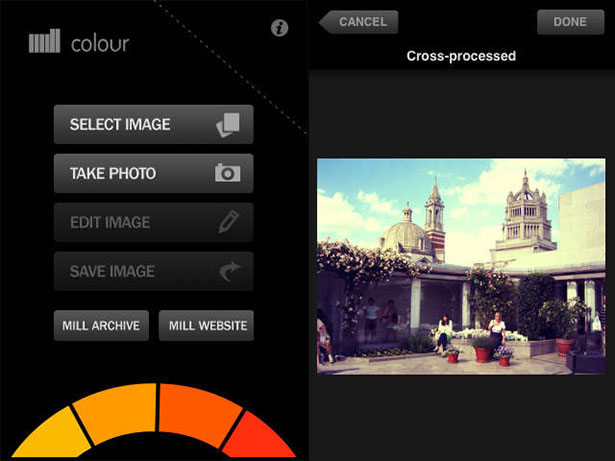Screen dimensions: 615x461
Task: Click the greyed-out Save Image button
Action: 153,271
